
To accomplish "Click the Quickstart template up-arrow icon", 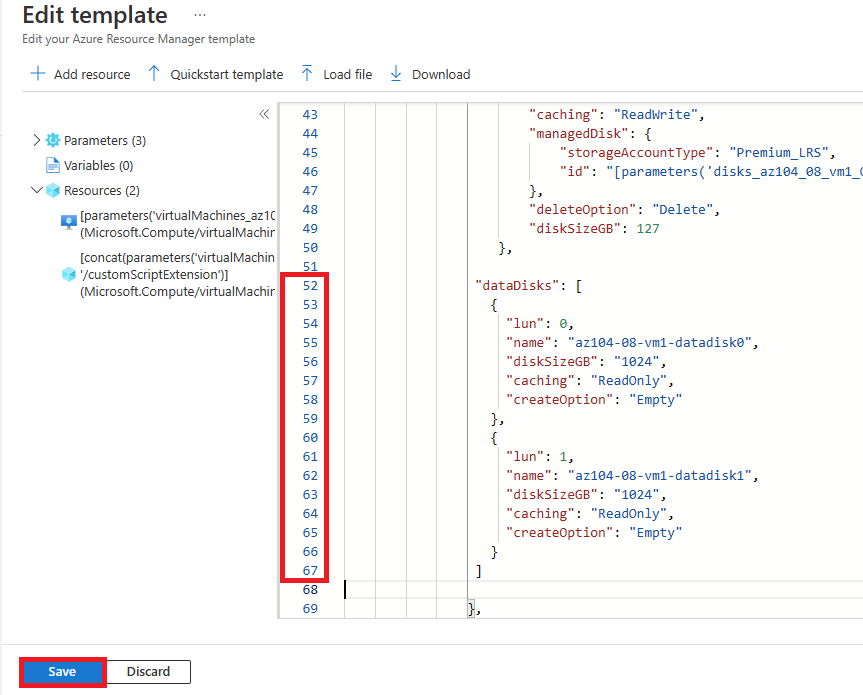I will click(154, 74).
